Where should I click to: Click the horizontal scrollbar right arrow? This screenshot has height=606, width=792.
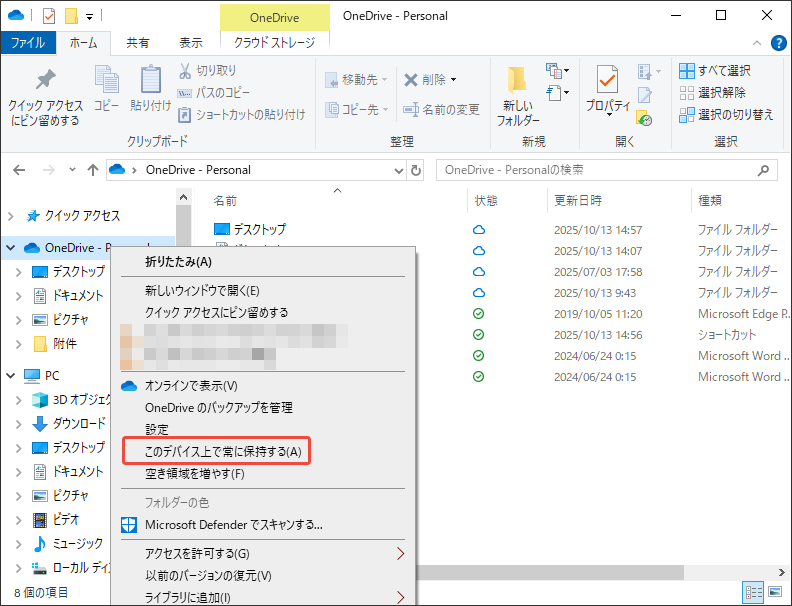[x=781, y=572]
